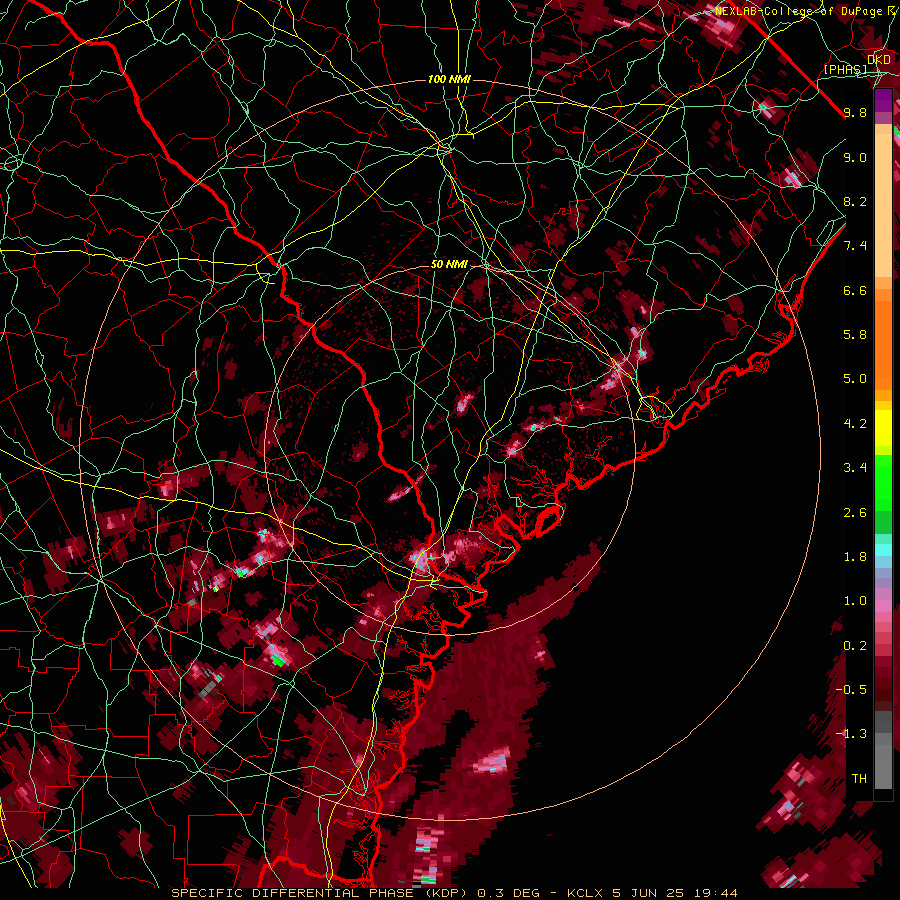900x900 pixels.
Task: Click the TH threshold label on the scale
Action: [859, 779]
